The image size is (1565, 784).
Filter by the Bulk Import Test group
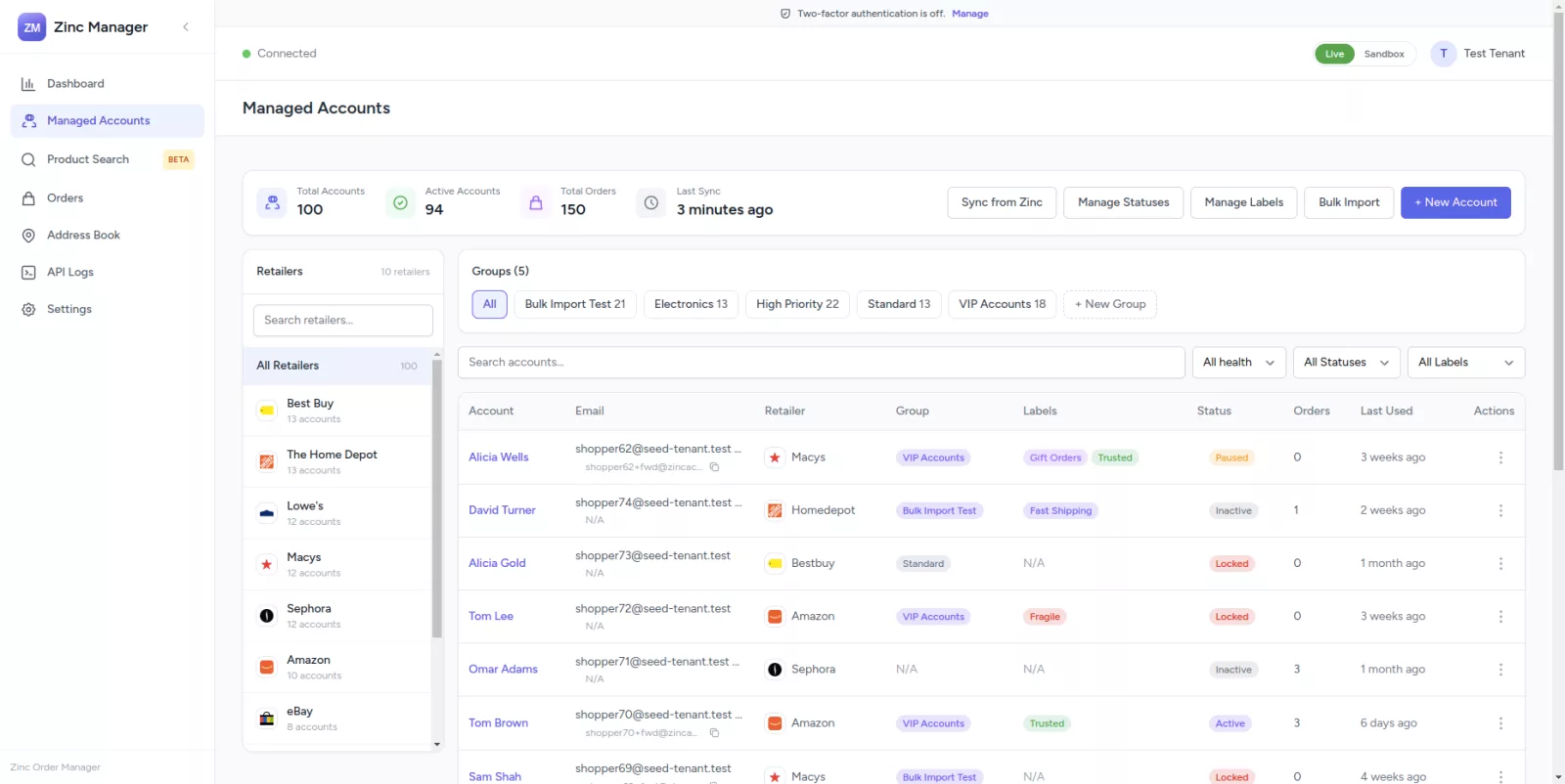[x=575, y=304]
